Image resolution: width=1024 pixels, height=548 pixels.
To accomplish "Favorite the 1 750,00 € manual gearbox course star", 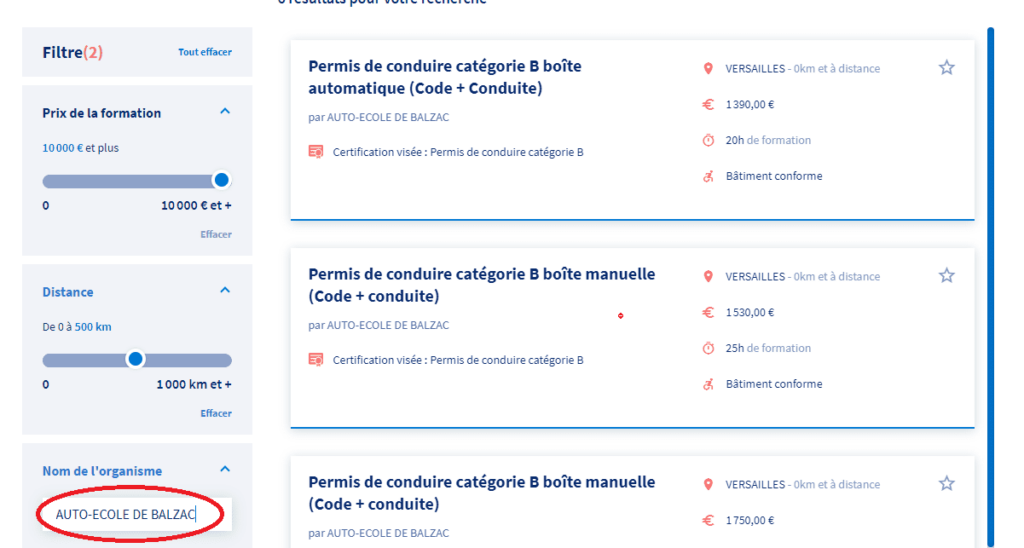I will pyautogui.click(x=946, y=483).
